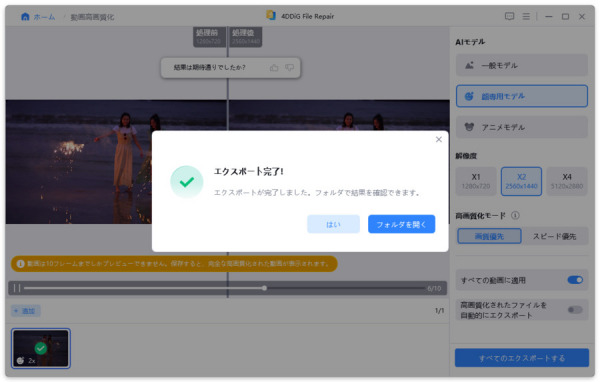Click the thumbs up feedback icon
The width and height of the screenshot is (600, 382).
coord(274,68)
